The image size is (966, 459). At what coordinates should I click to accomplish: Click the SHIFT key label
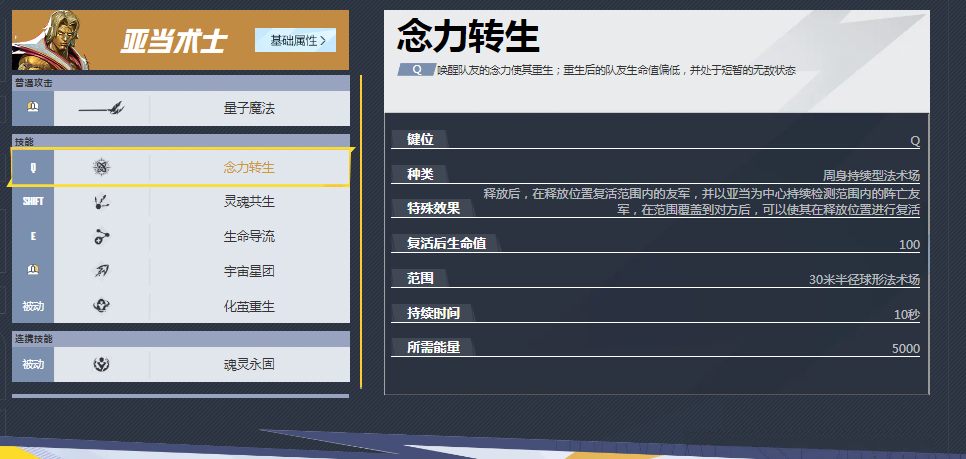click(33, 202)
